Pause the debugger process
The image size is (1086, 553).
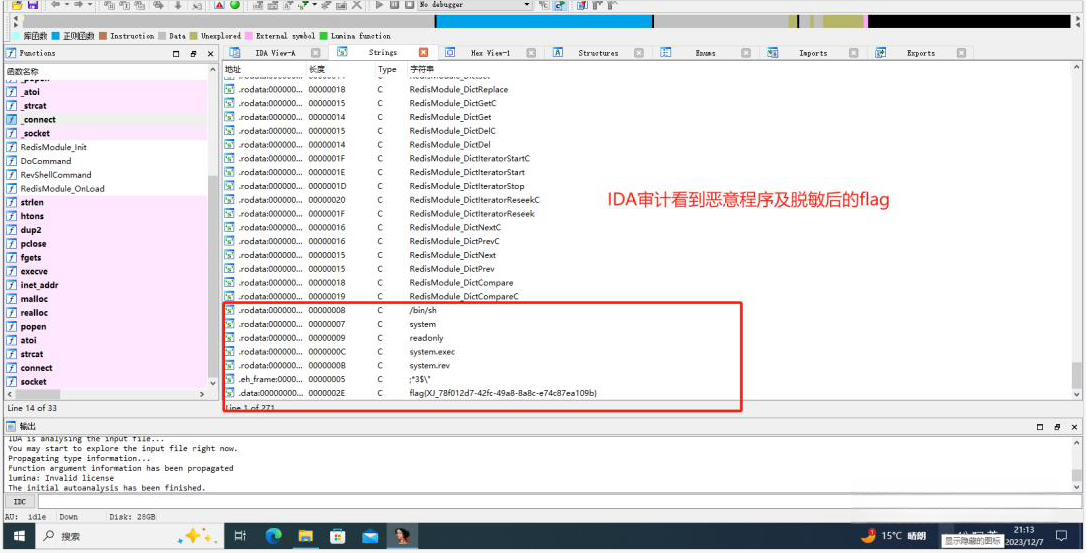pyautogui.click(x=394, y=5)
